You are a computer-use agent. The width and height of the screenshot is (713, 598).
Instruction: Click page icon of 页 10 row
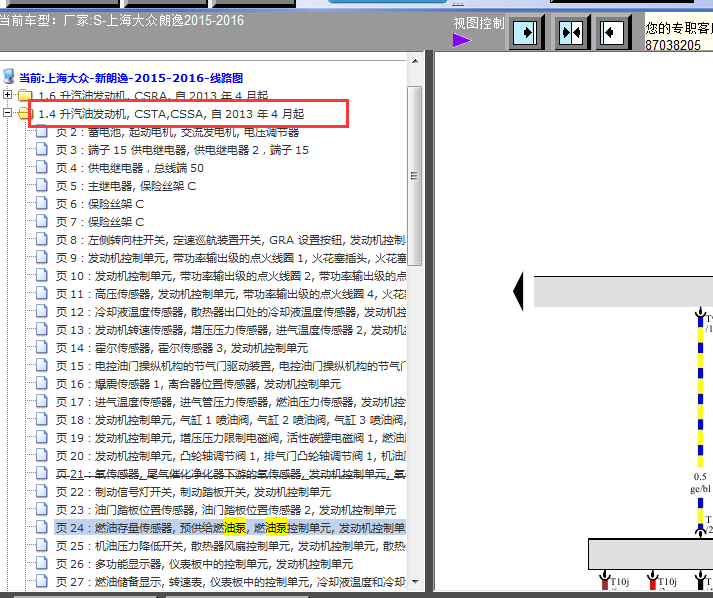pyautogui.click(x=41, y=275)
